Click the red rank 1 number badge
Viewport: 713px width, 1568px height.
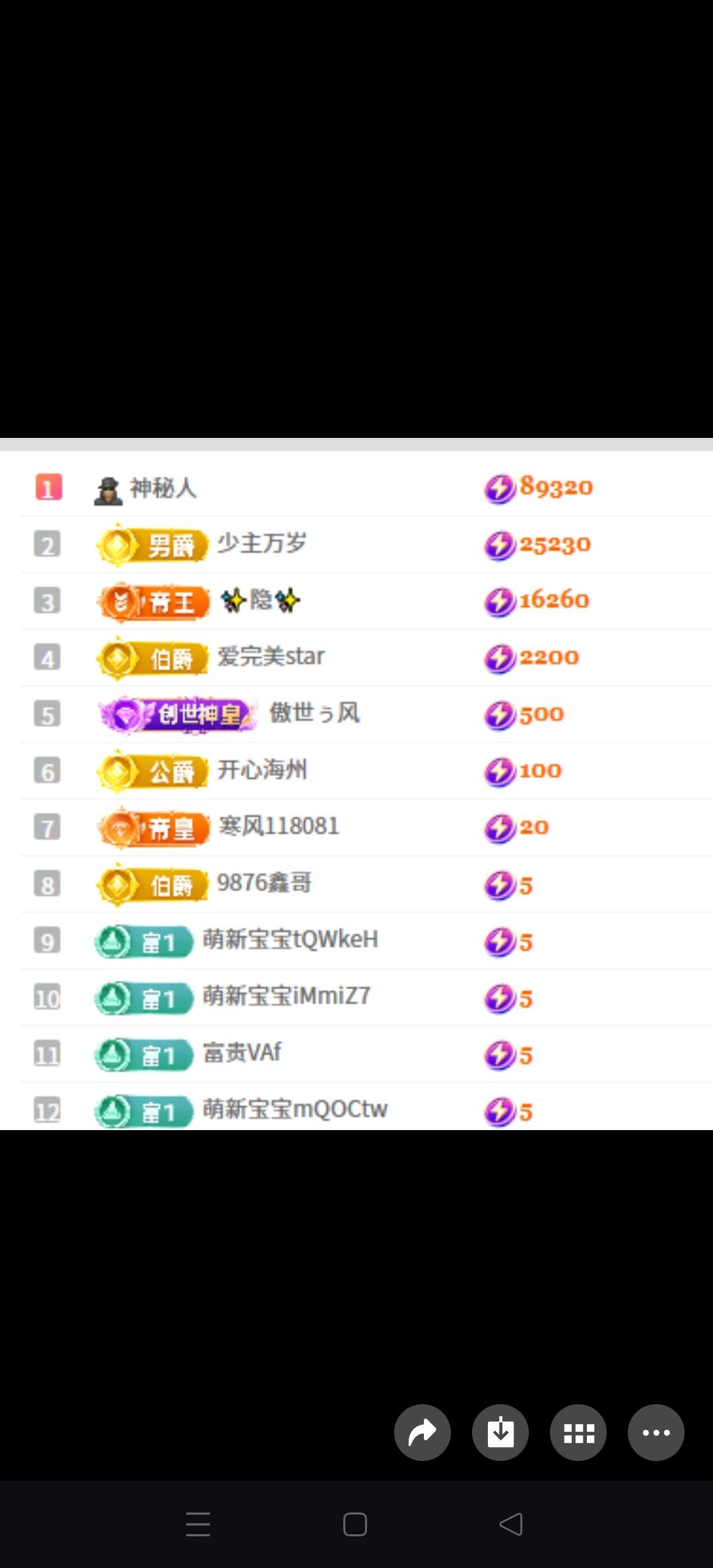(x=48, y=487)
